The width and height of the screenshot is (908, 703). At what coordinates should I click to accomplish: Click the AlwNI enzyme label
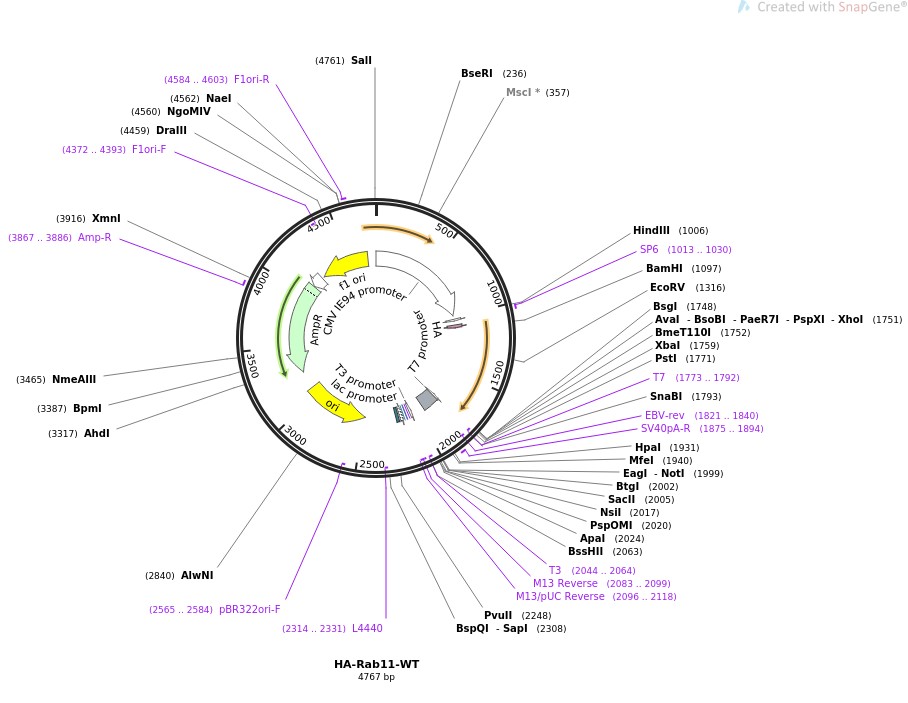tap(197, 575)
